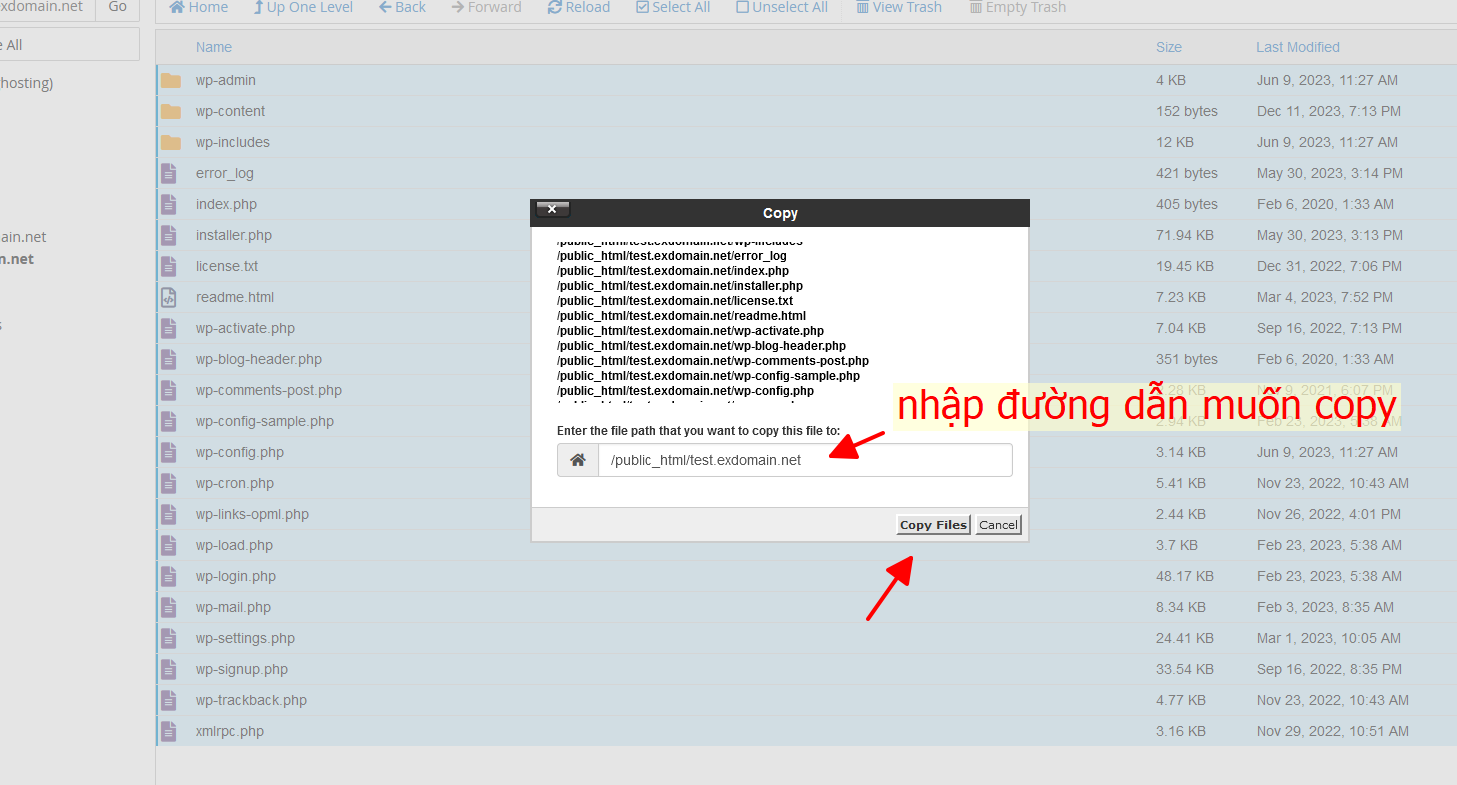Viewport: 1457px width, 785px height.
Task: Click the Back toolbar button
Action: [402, 7]
